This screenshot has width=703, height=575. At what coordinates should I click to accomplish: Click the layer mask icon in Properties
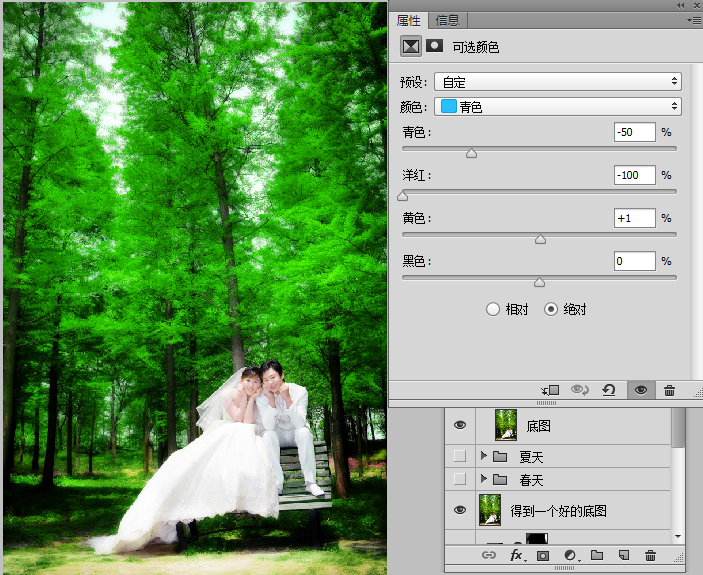tap(434, 46)
